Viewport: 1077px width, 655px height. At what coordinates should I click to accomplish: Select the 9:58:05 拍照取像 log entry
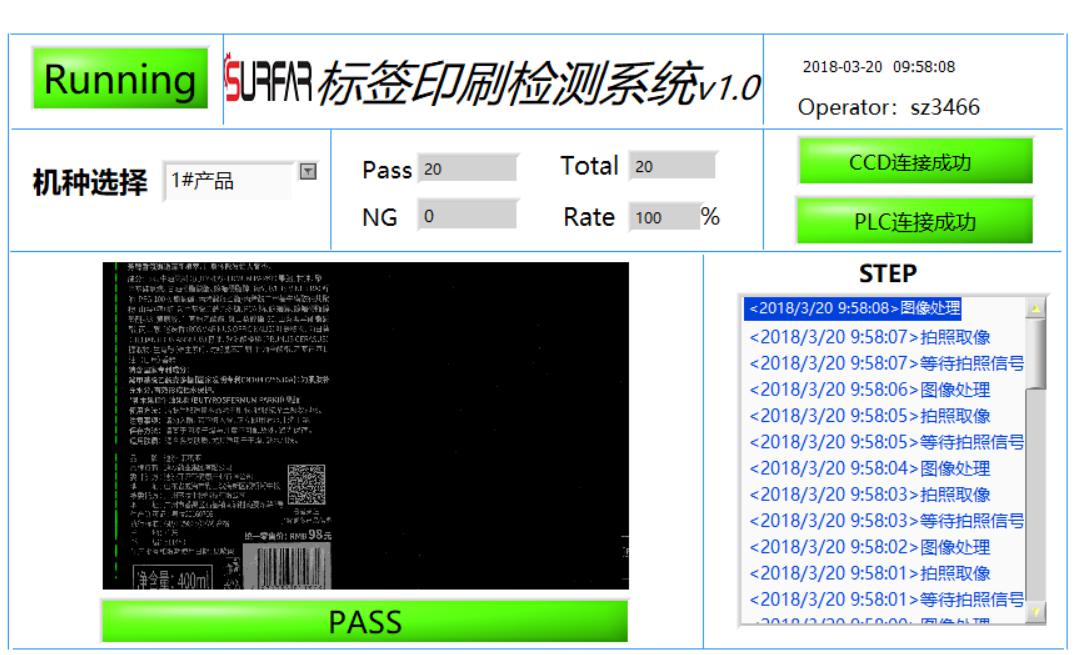tap(870, 416)
